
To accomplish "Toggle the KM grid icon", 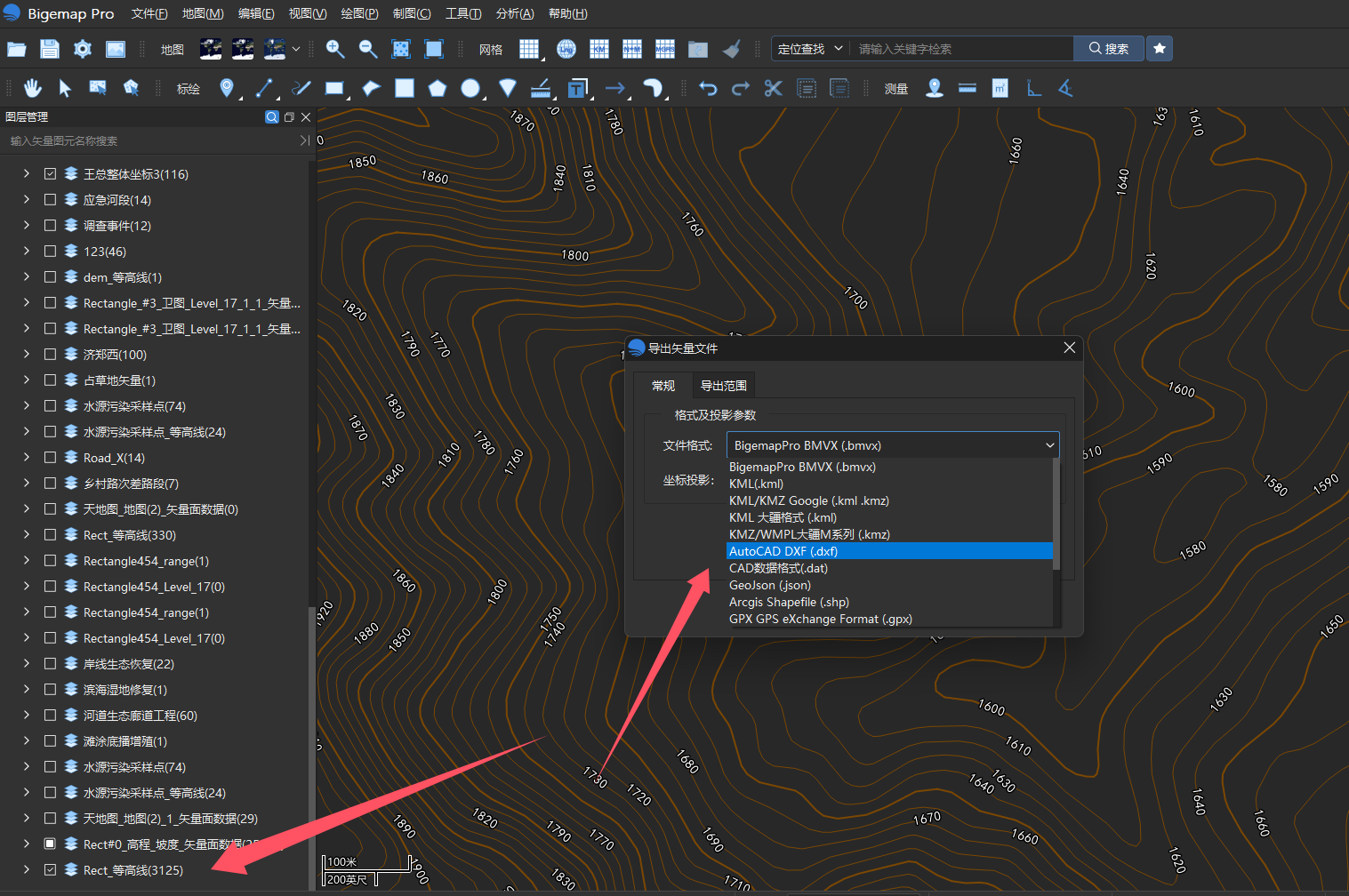I will click(x=599, y=49).
